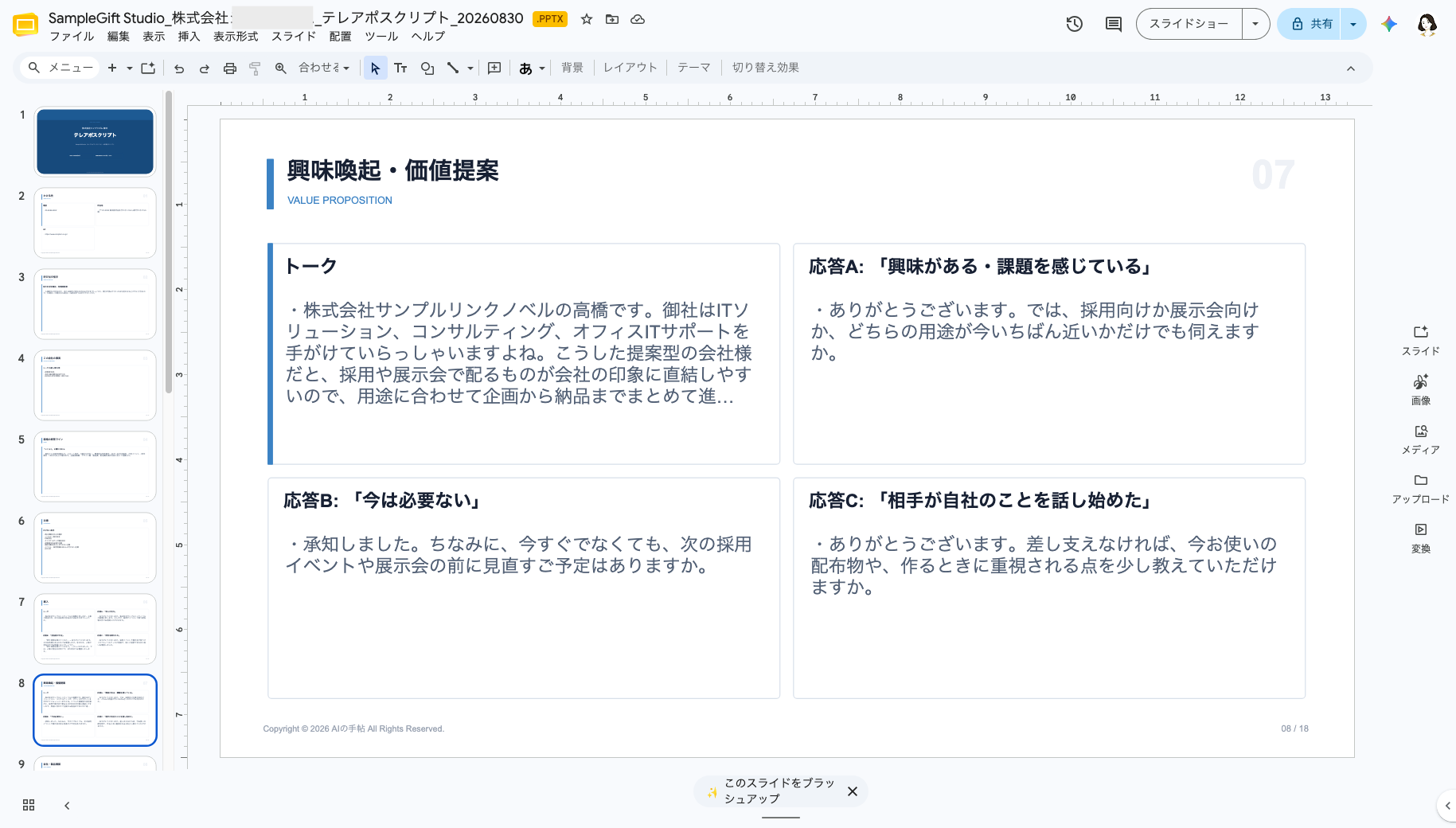Open the user account avatar

(1427, 24)
